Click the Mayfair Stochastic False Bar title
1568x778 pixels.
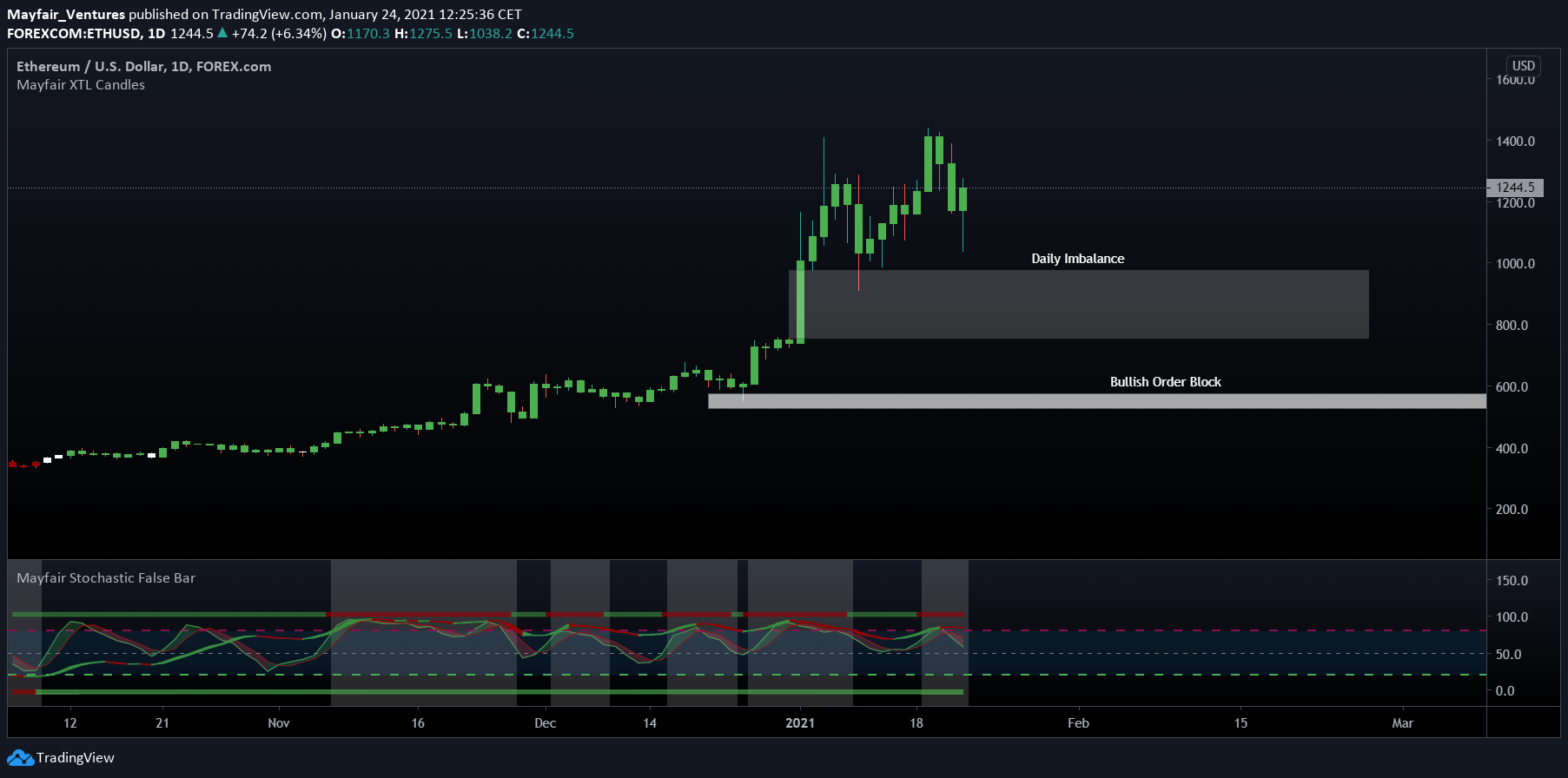point(106,578)
